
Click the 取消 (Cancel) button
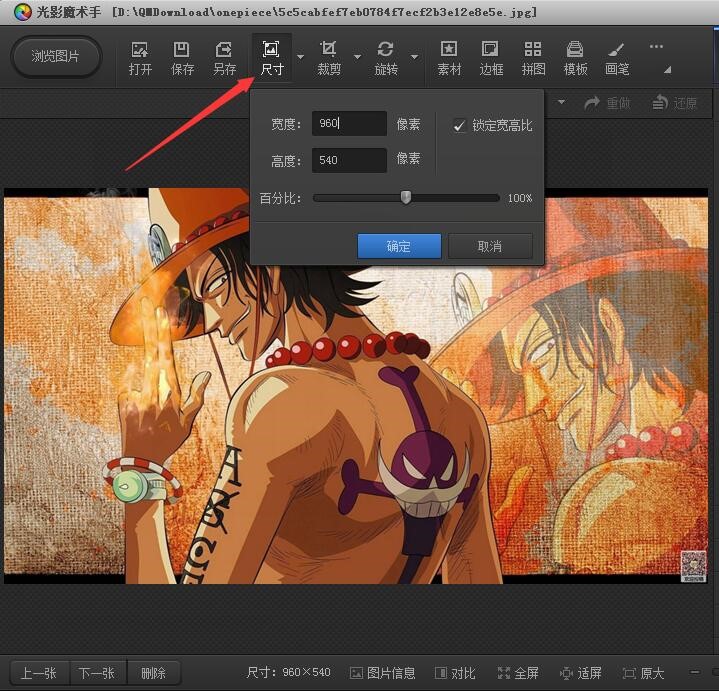(490, 246)
